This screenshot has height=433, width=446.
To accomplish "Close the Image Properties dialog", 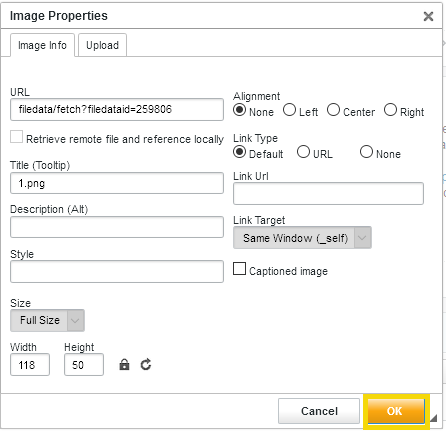I will point(428,16).
